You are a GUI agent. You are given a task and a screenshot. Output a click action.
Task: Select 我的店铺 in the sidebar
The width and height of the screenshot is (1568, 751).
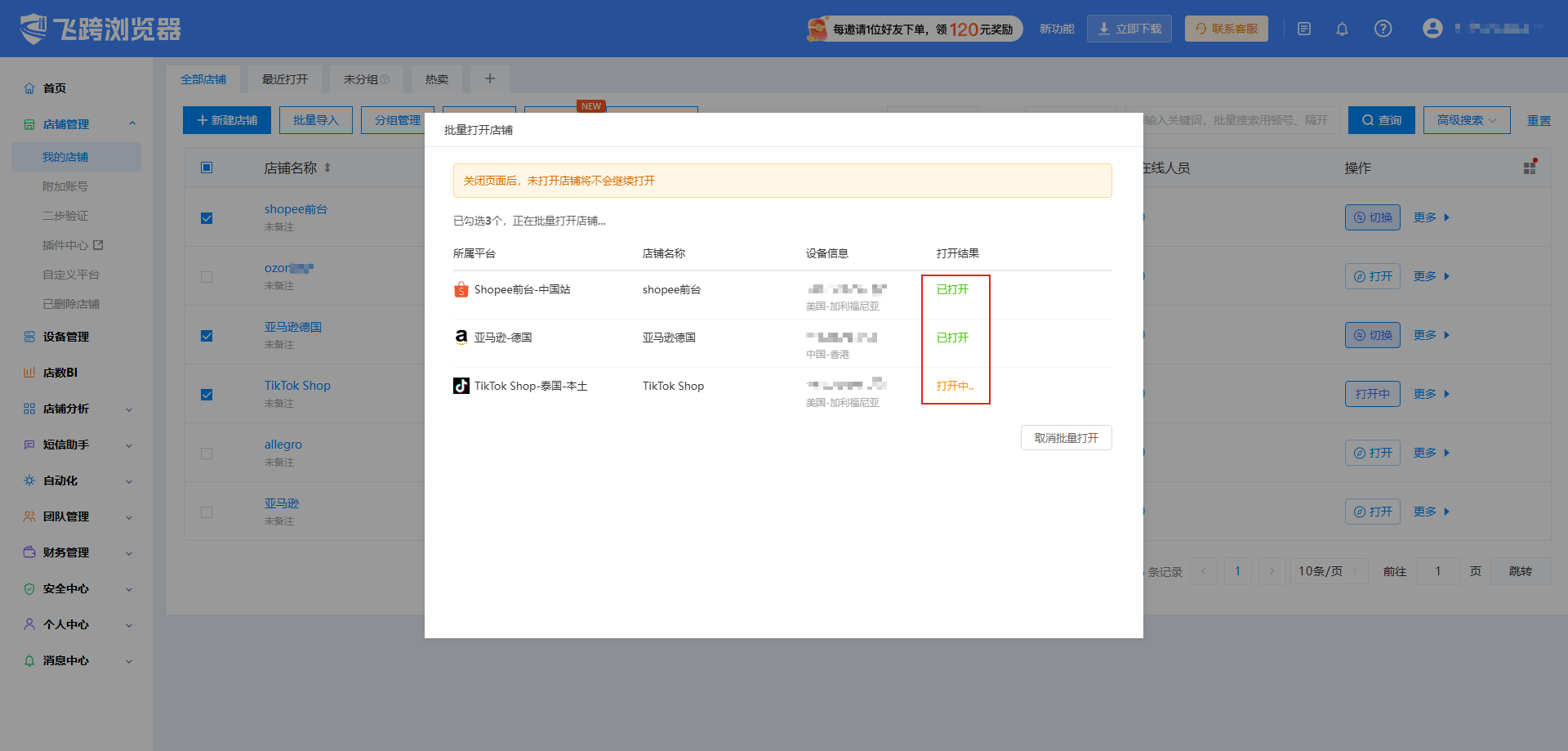tap(76, 157)
